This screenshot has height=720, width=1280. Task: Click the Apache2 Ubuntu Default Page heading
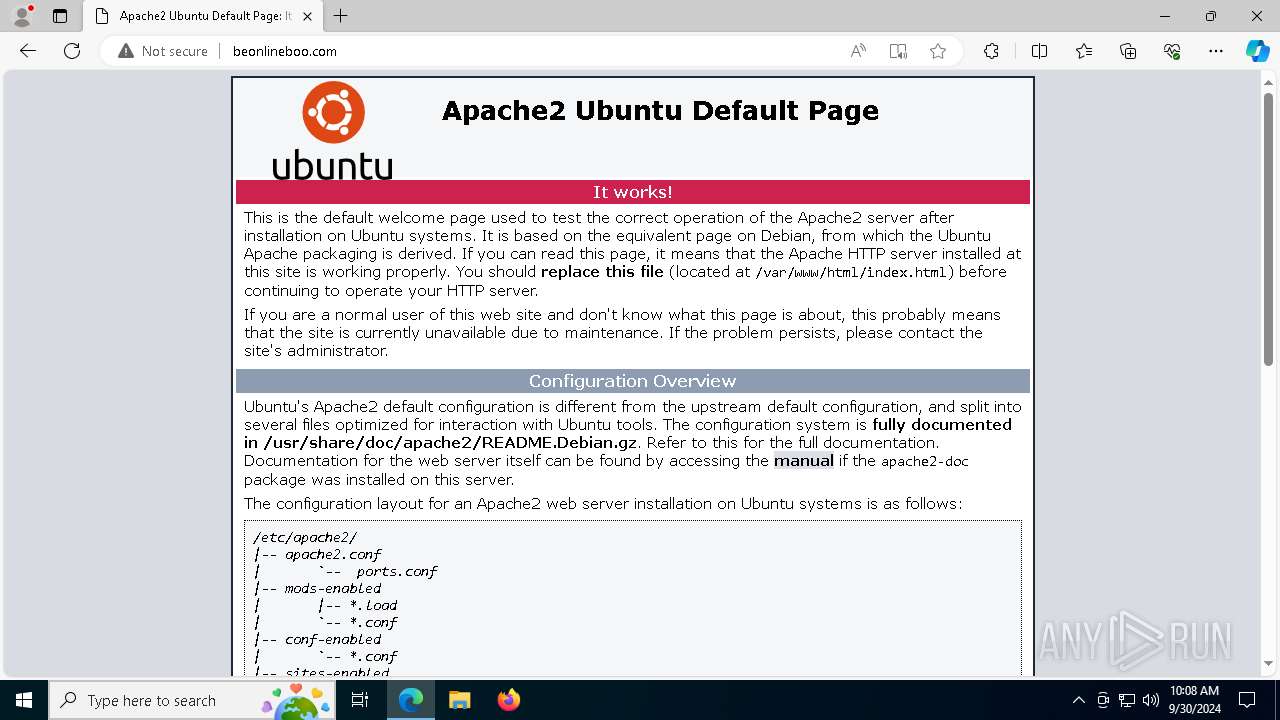click(x=660, y=111)
